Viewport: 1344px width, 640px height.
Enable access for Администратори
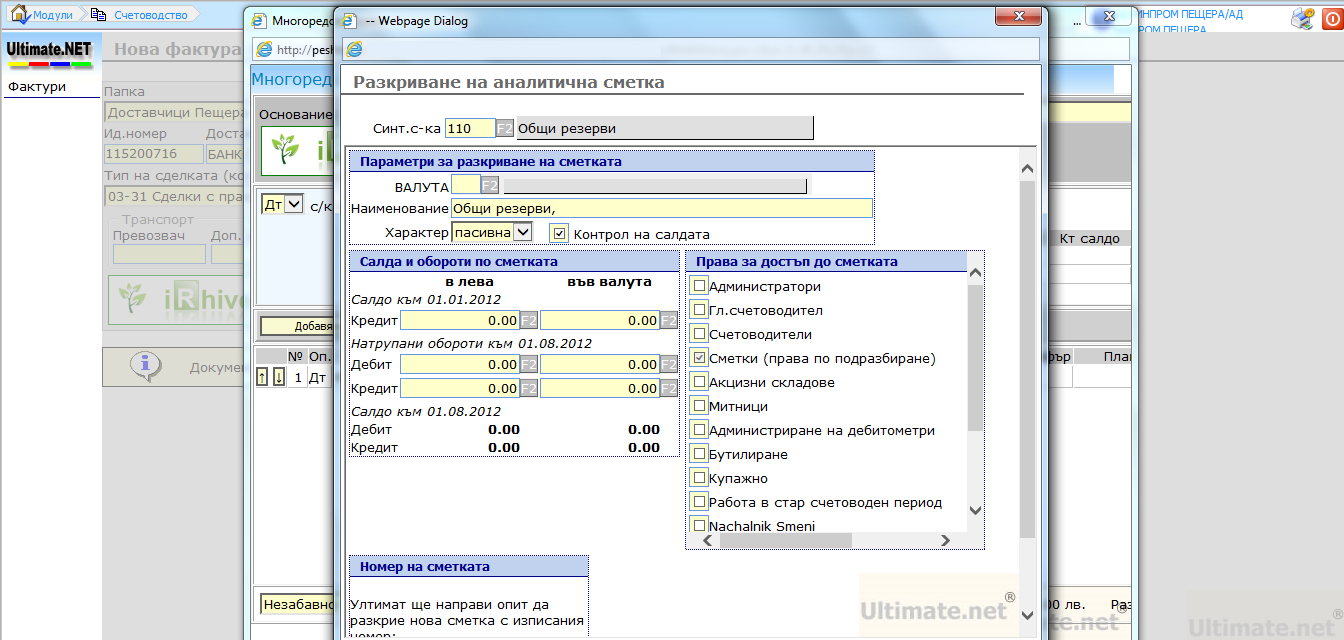[x=697, y=285]
